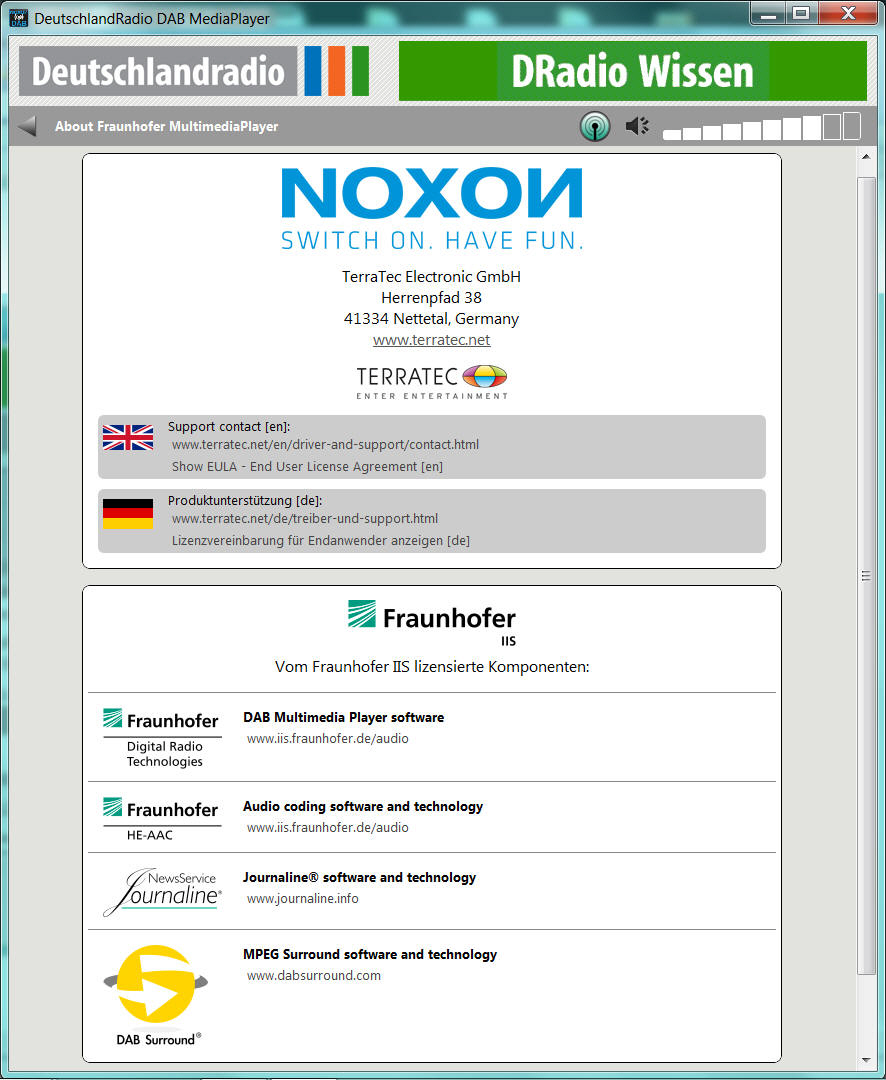The width and height of the screenshot is (886, 1080).
Task: Click the DAB app icon in title bar
Action: pos(19,18)
